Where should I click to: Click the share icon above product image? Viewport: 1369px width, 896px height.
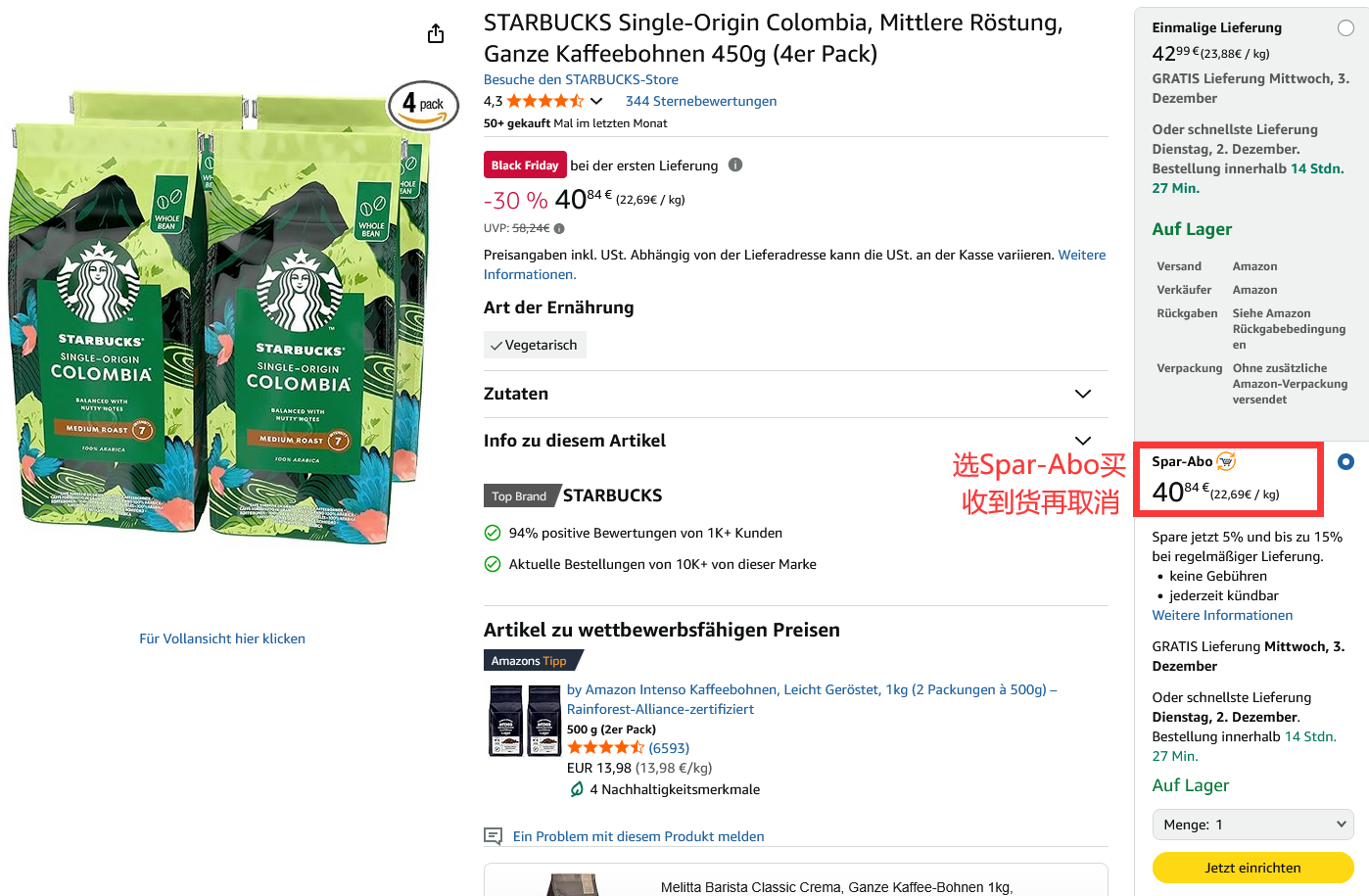click(436, 34)
